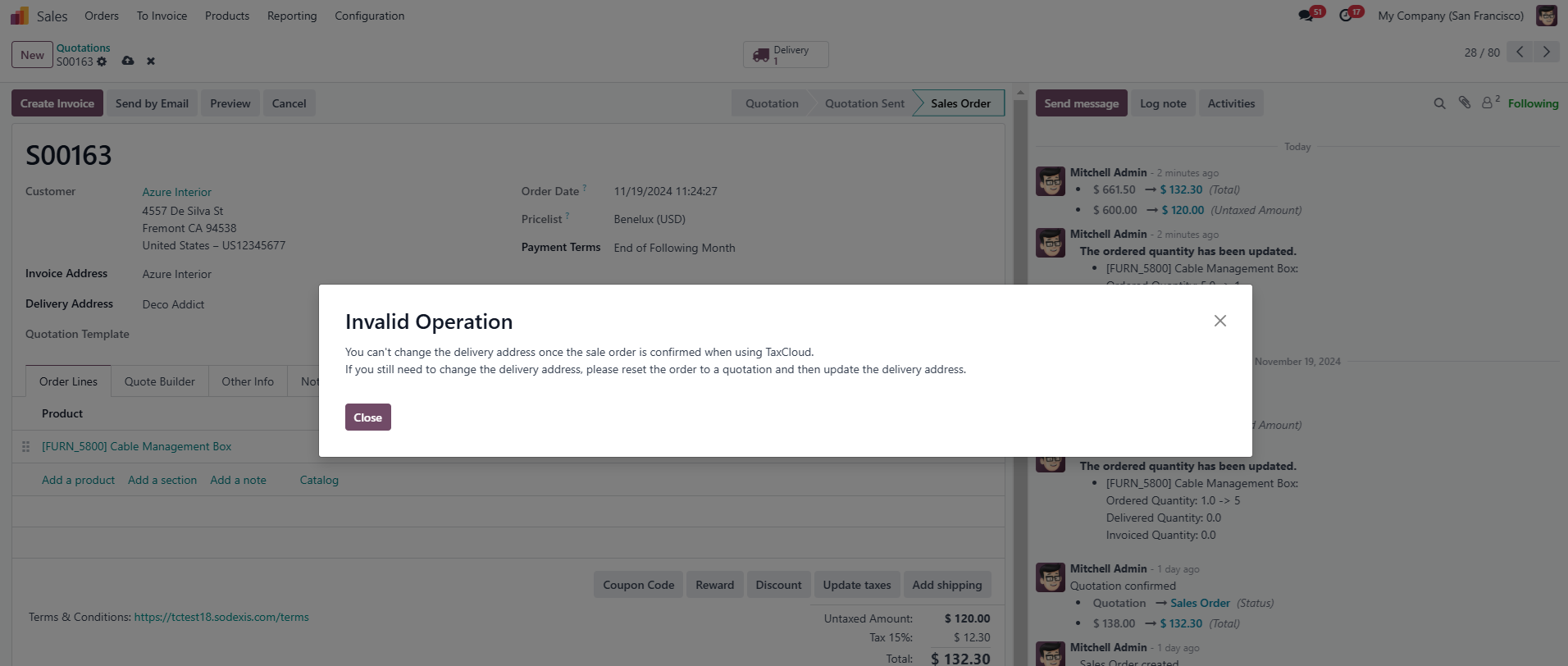Click the paperclip attachments icon
Screen dimensions: 1568x666
pyautogui.click(x=1465, y=103)
